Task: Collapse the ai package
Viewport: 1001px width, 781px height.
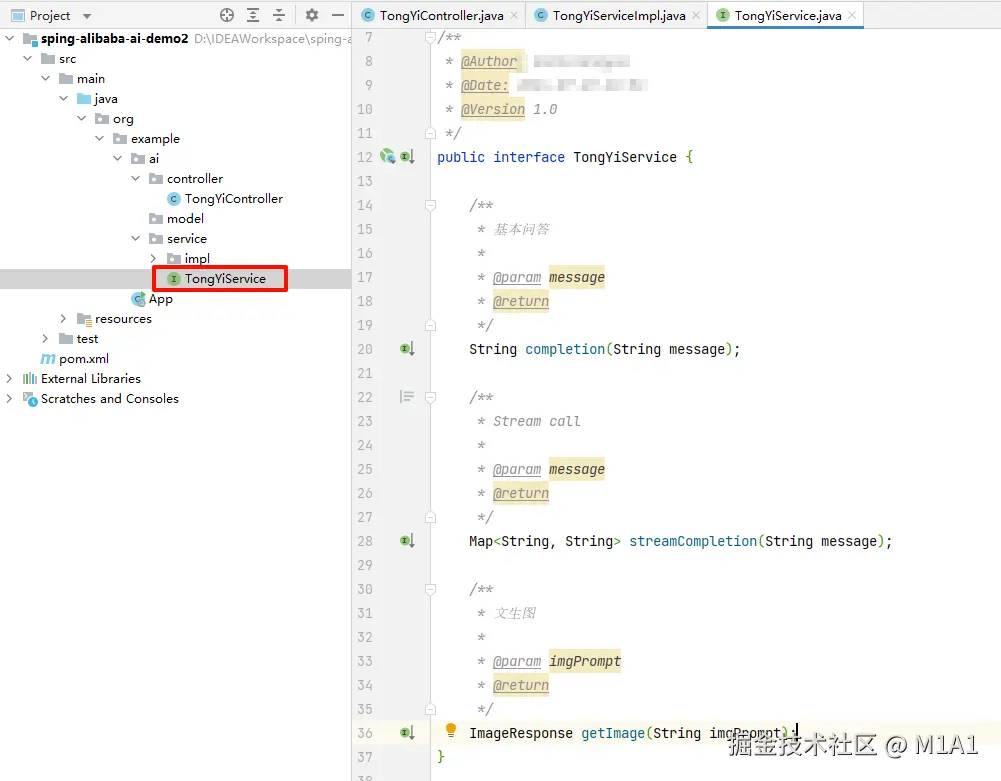Action: coord(117,158)
